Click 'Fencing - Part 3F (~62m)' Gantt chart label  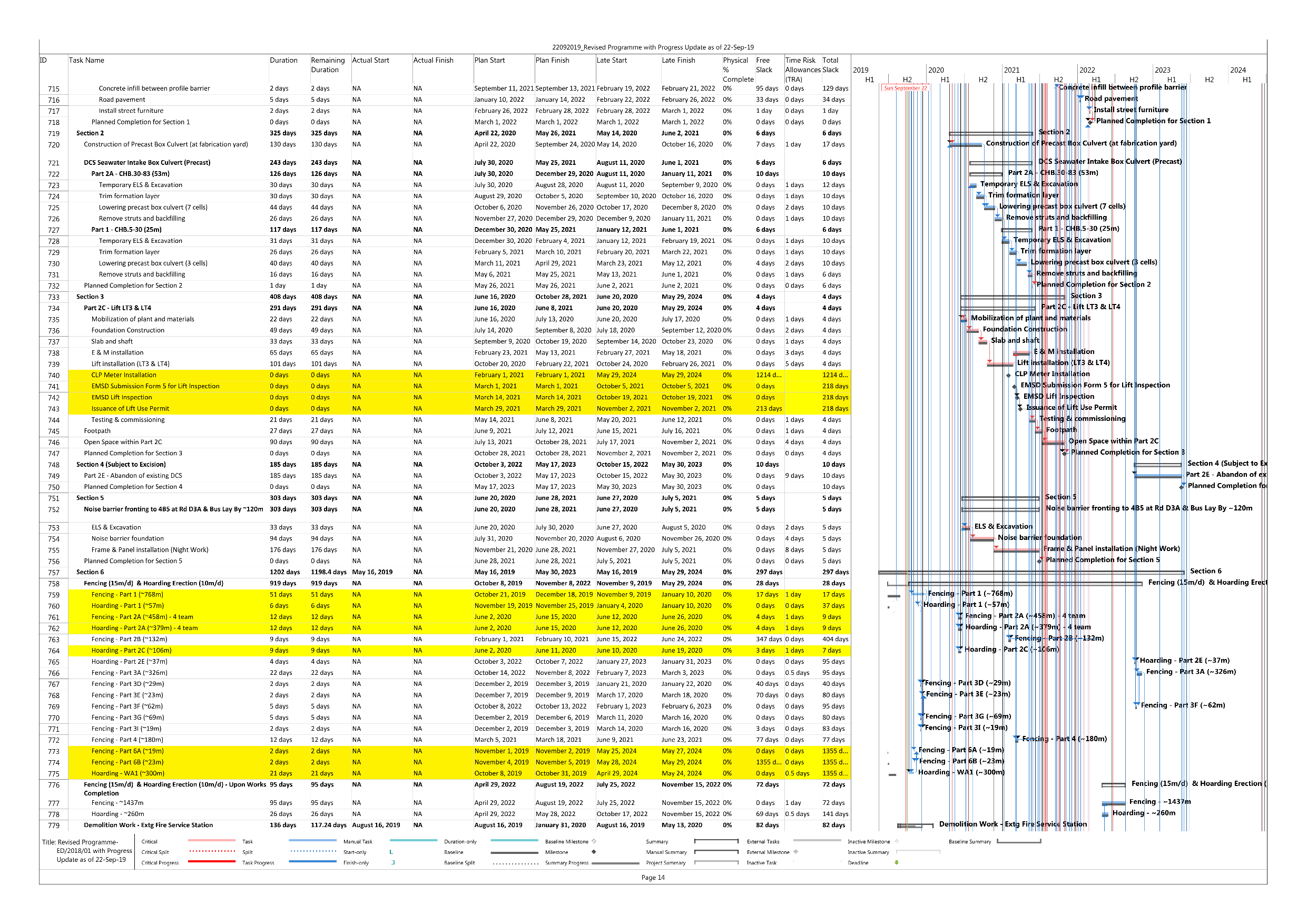[1183, 705]
